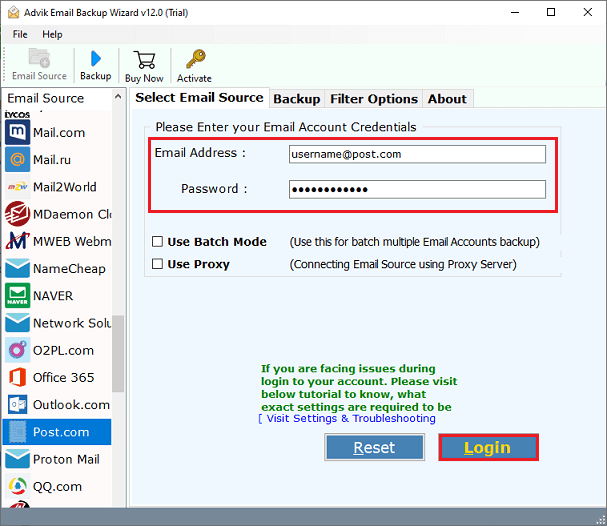Viewport: 607px width, 526px height.
Task: Start backup with the Backup arrow icon
Action: pyautogui.click(x=96, y=59)
